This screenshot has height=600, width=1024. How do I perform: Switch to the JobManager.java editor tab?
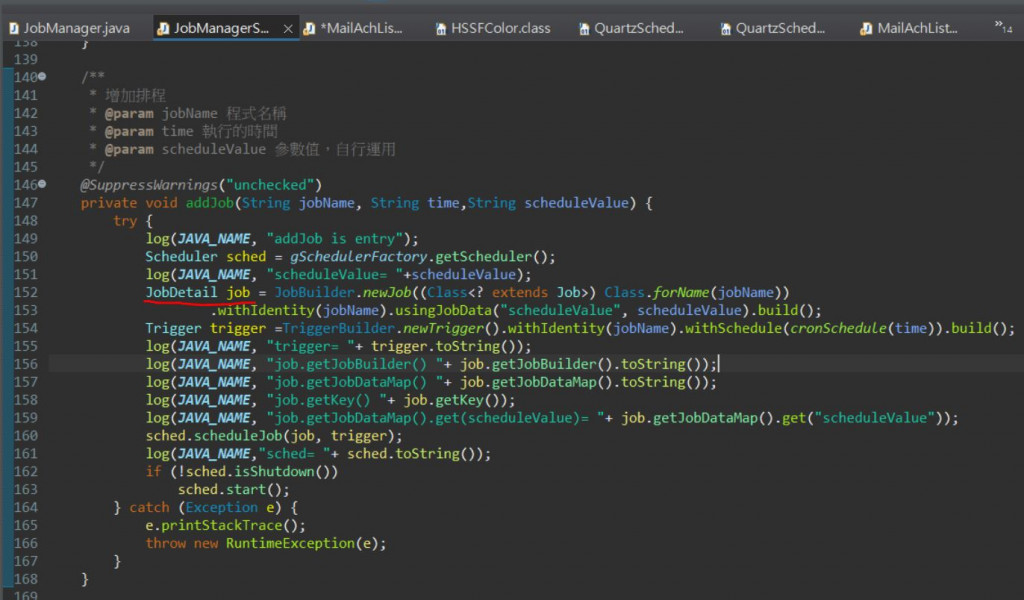point(69,28)
